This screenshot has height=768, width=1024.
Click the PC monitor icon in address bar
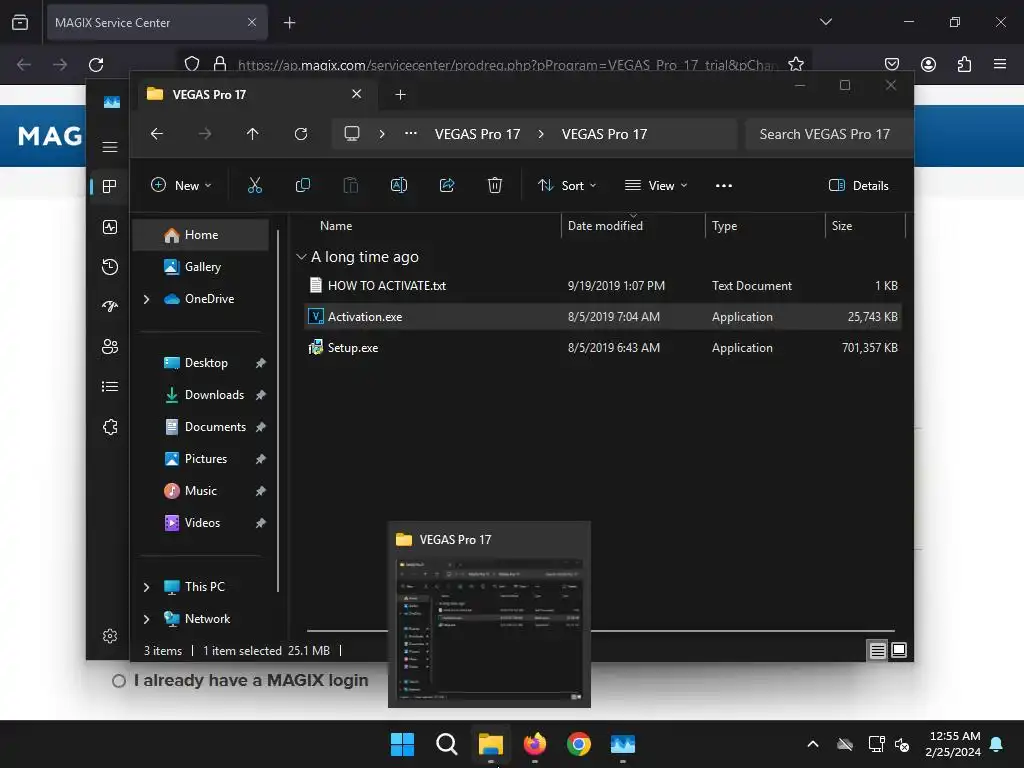click(352, 134)
